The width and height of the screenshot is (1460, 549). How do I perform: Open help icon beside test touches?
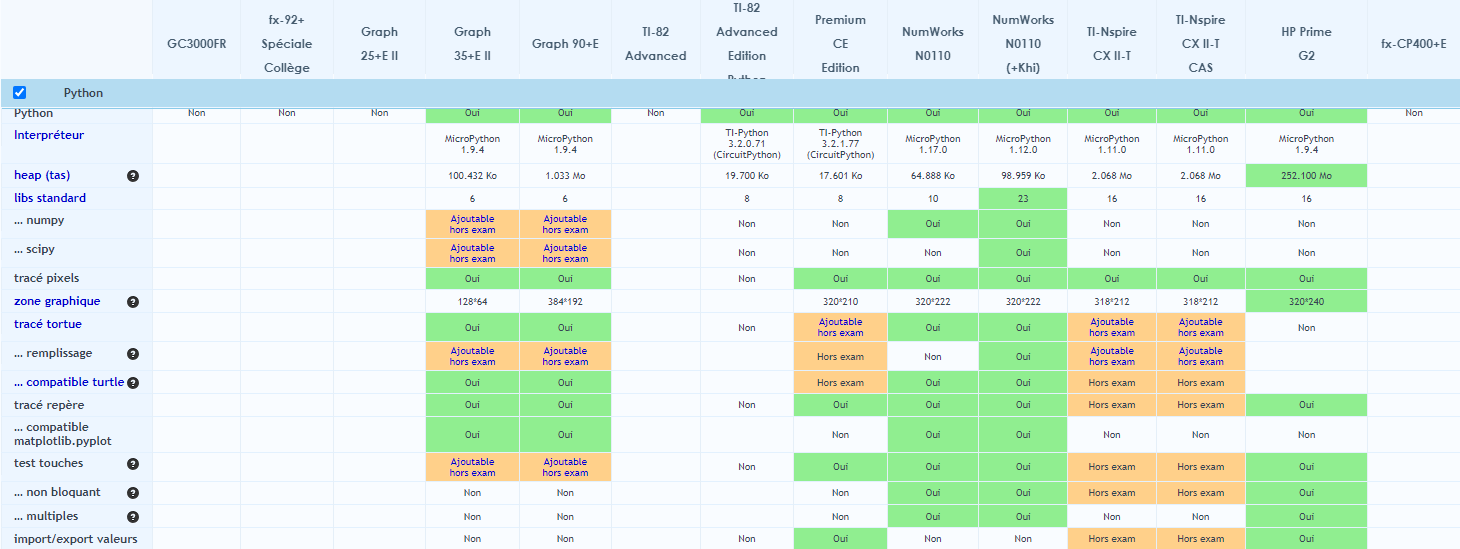(133, 464)
